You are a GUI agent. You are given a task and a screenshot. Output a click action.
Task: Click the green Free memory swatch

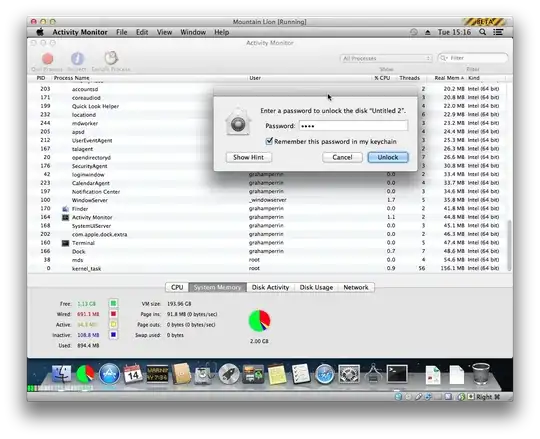[x=113, y=303]
